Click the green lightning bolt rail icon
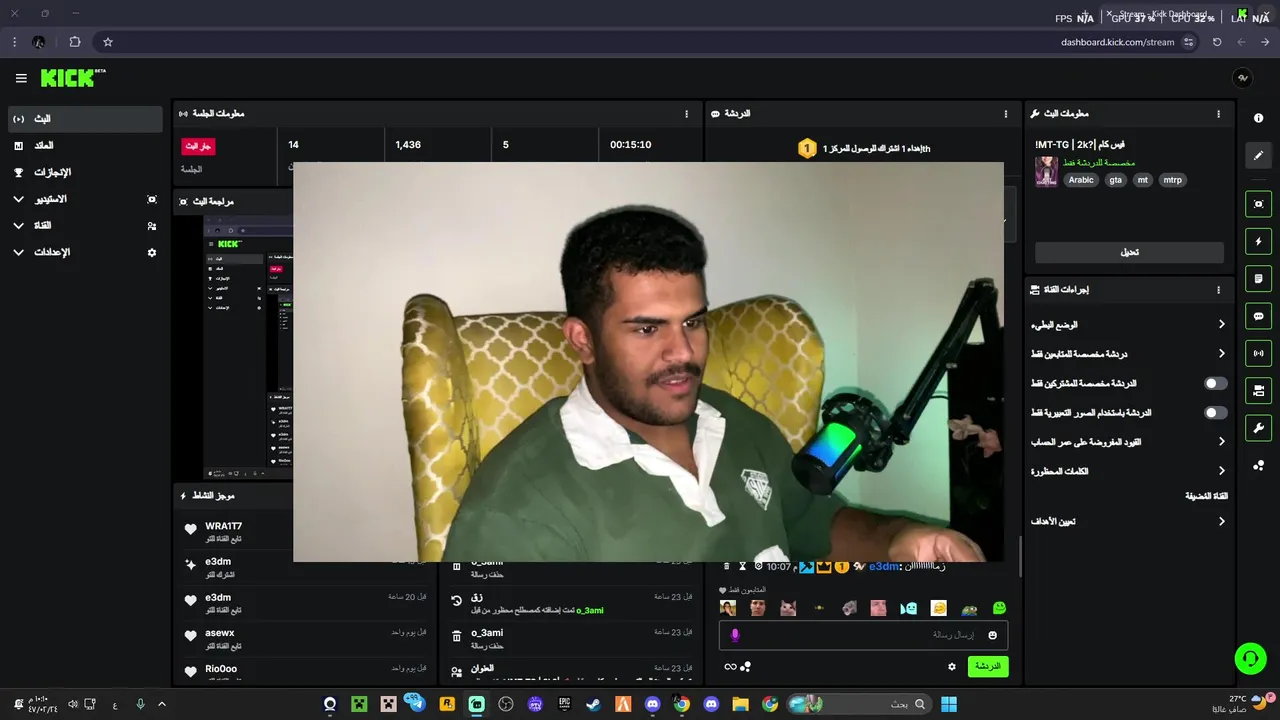 (1258, 241)
